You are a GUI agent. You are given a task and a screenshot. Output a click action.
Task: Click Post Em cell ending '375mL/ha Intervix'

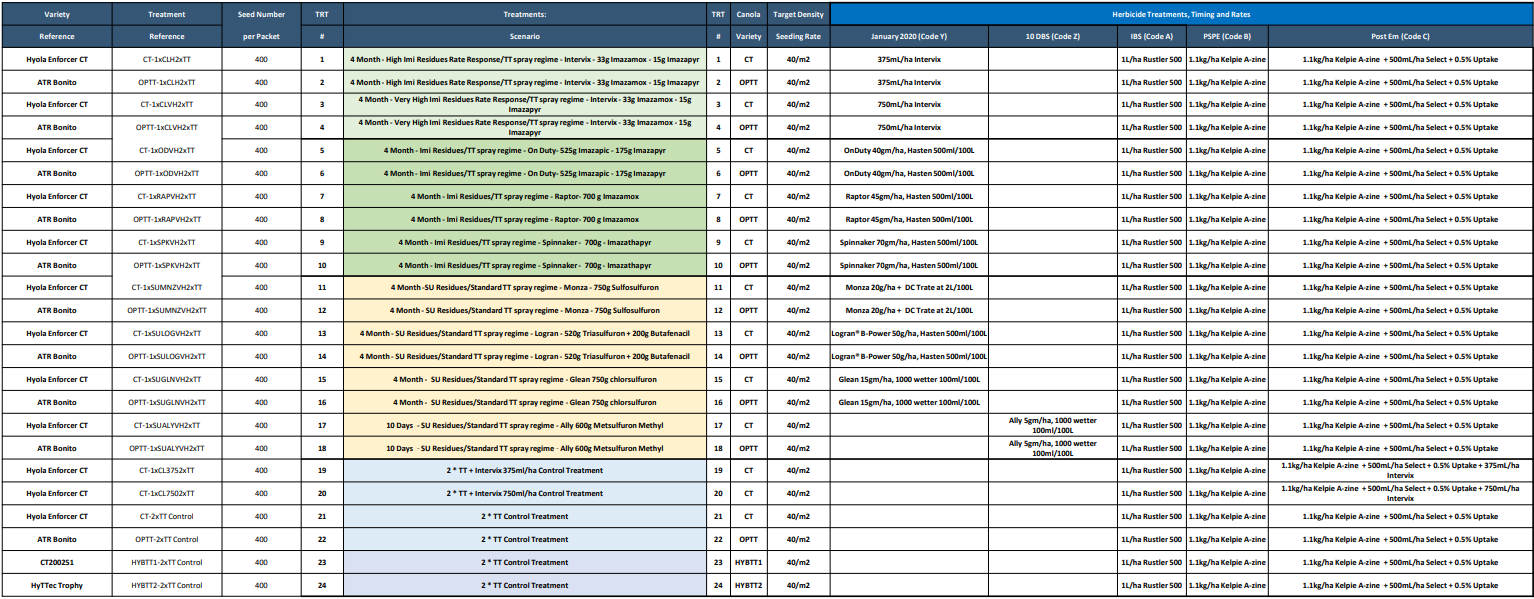coord(1400,470)
